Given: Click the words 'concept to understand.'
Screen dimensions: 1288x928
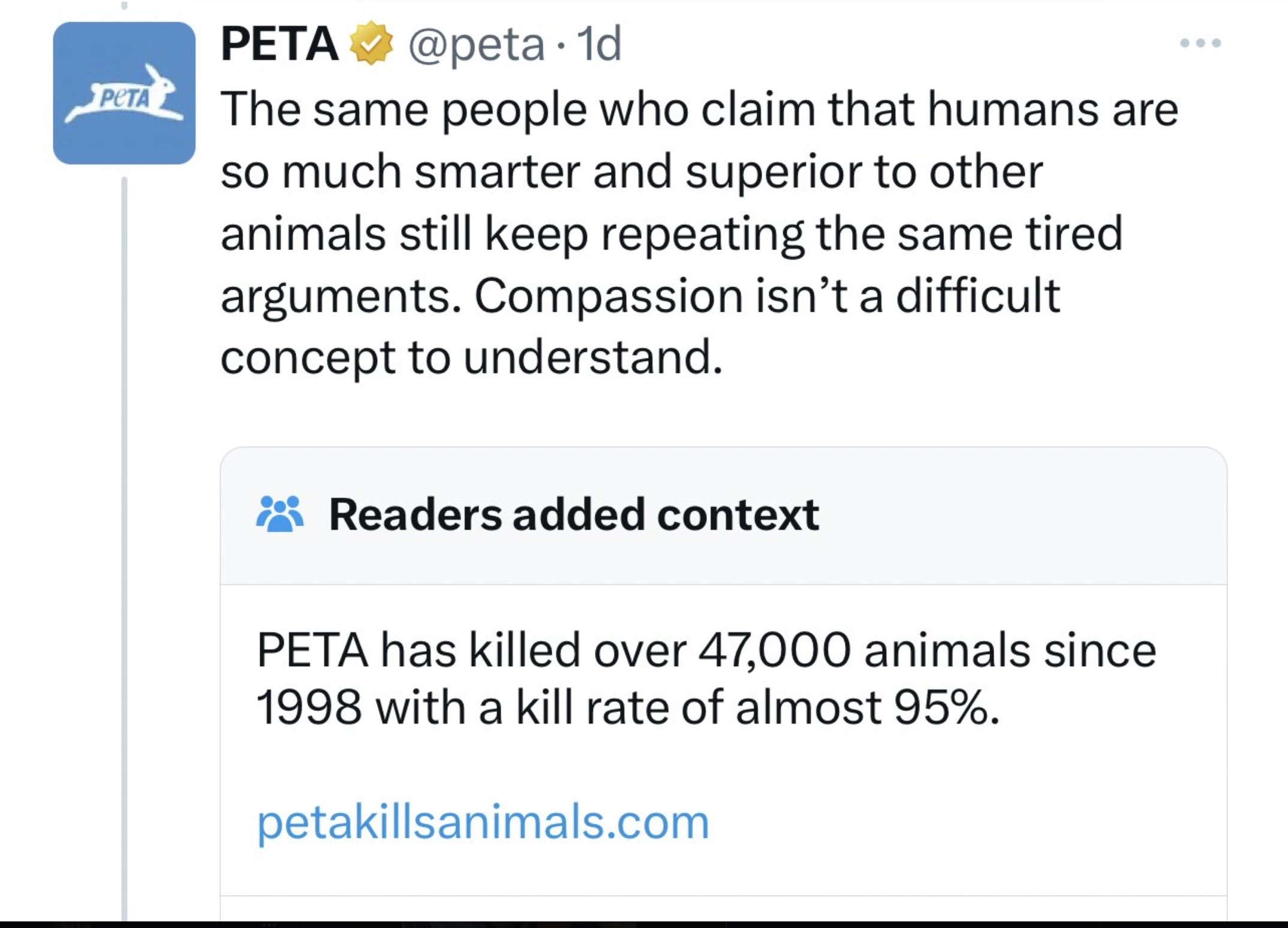Looking at the screenshot, I should (x=471, y=357).
